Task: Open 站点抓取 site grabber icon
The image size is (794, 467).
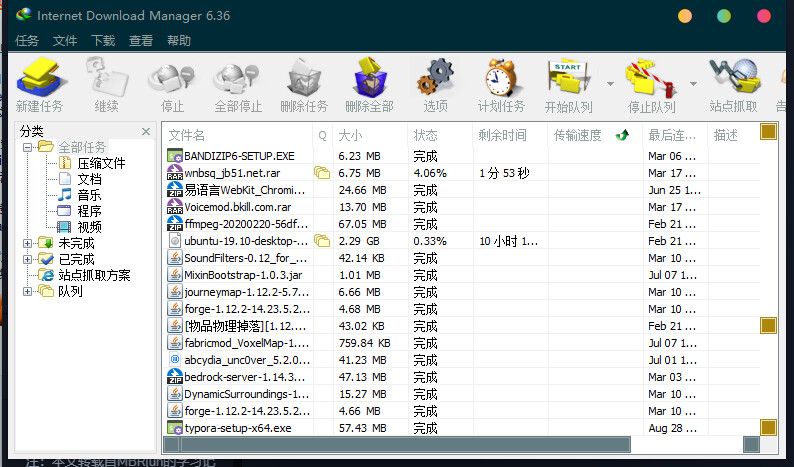Action: click(734, 77)
